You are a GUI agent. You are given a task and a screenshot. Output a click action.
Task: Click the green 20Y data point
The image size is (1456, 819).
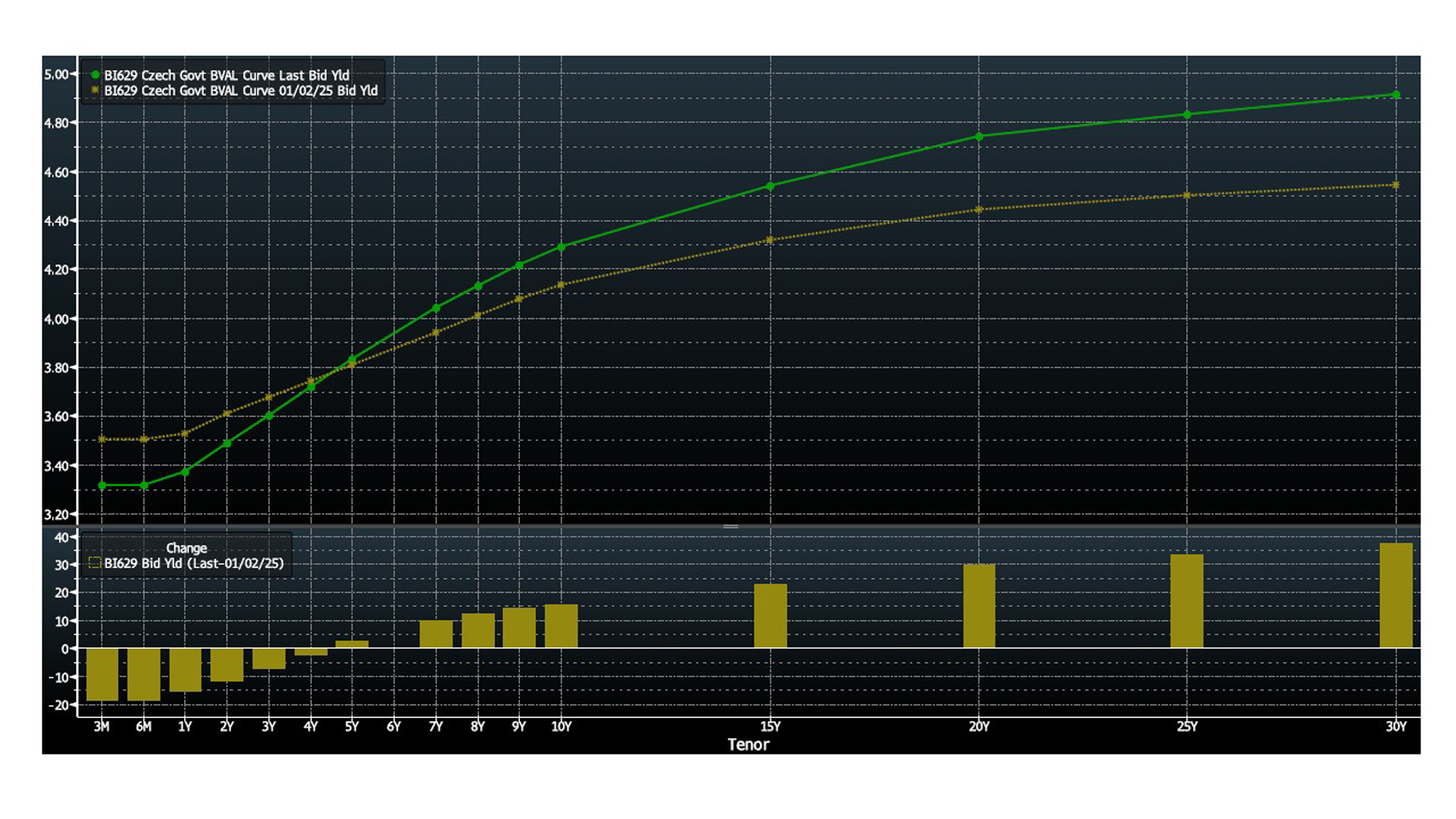[979, 136]
